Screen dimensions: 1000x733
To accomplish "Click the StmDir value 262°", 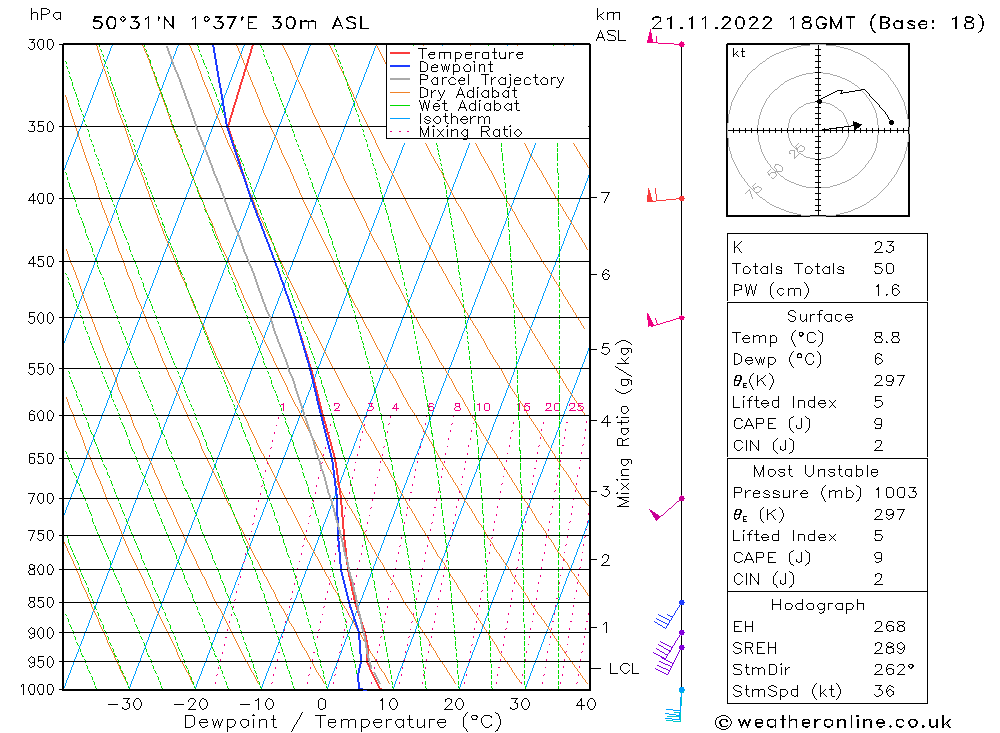I will coord(893,669).
